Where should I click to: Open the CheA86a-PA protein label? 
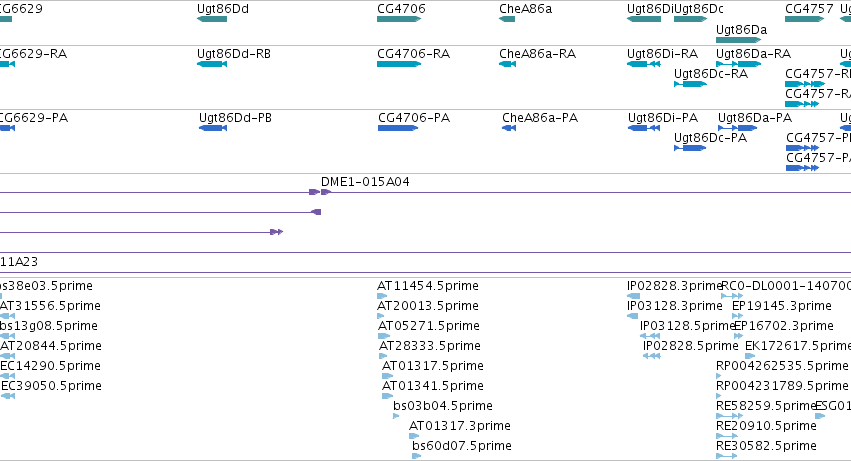coord(540,118)
